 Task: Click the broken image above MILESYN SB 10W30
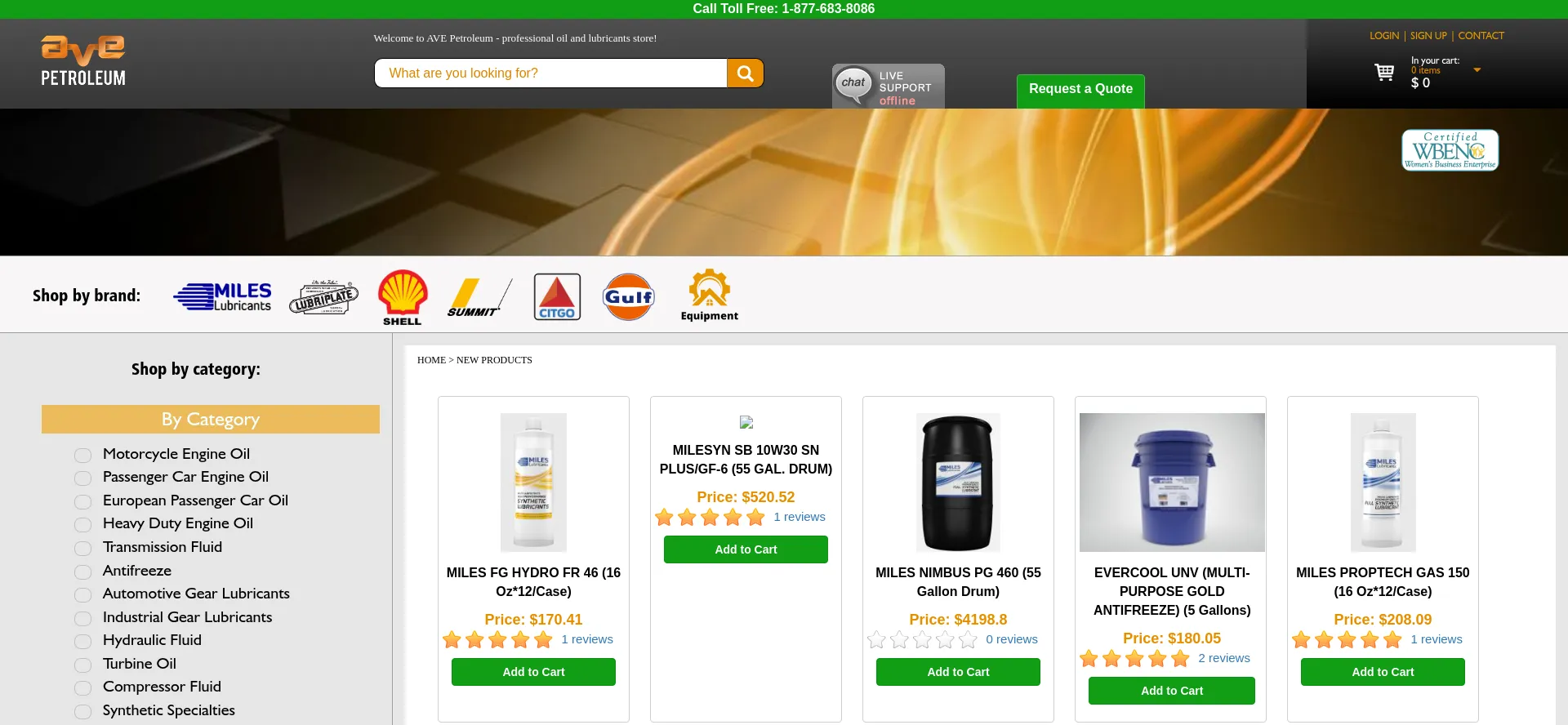pos(746,422)
